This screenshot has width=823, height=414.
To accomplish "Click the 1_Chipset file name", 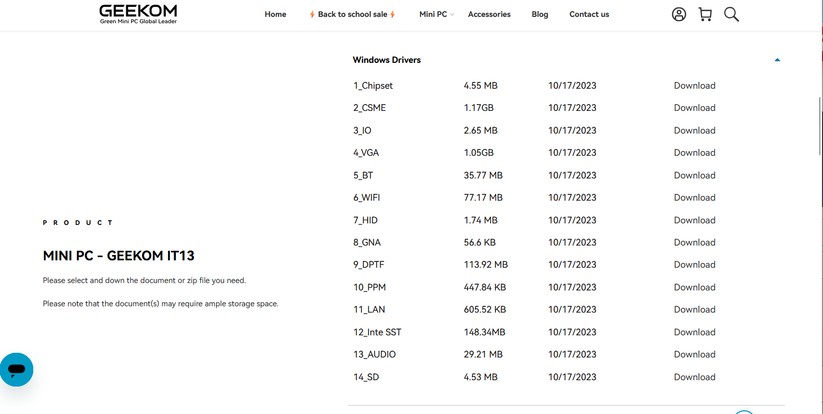I will coord(373,86).
